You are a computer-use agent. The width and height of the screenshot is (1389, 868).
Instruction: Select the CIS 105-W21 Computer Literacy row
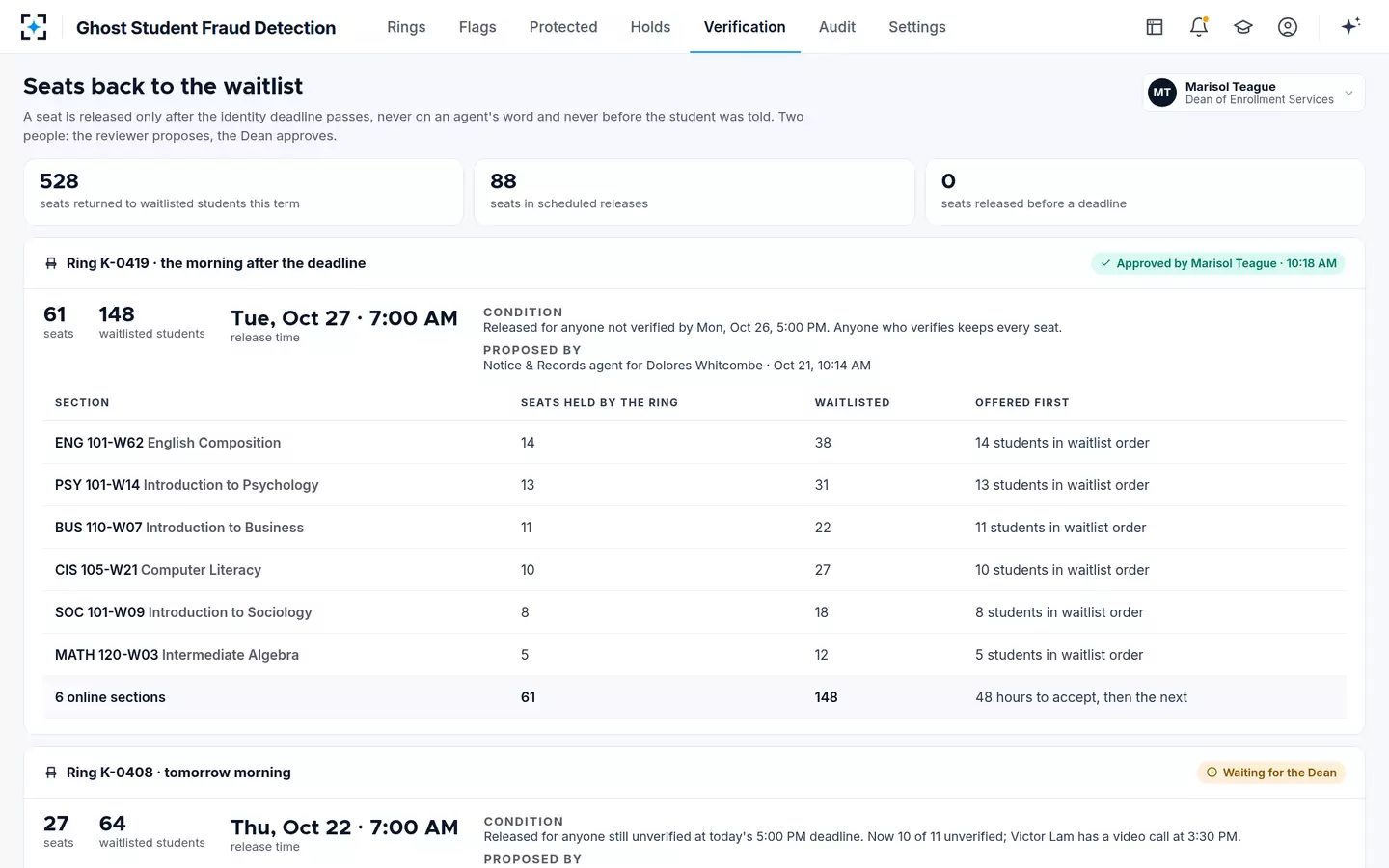694,570
